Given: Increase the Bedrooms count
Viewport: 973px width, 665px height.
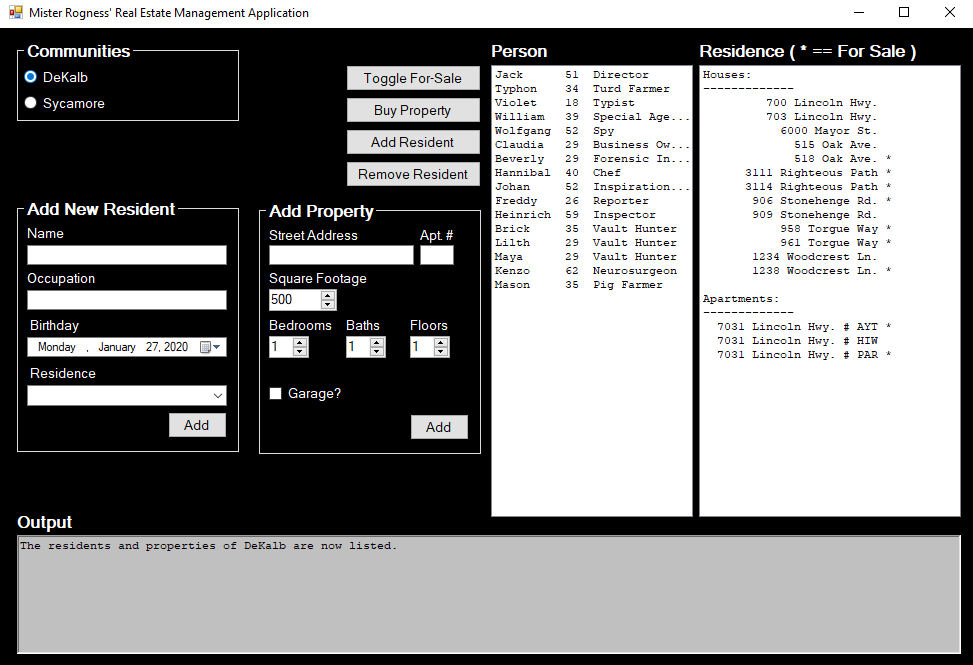Looking at the screenshot, I should (300, 342).
